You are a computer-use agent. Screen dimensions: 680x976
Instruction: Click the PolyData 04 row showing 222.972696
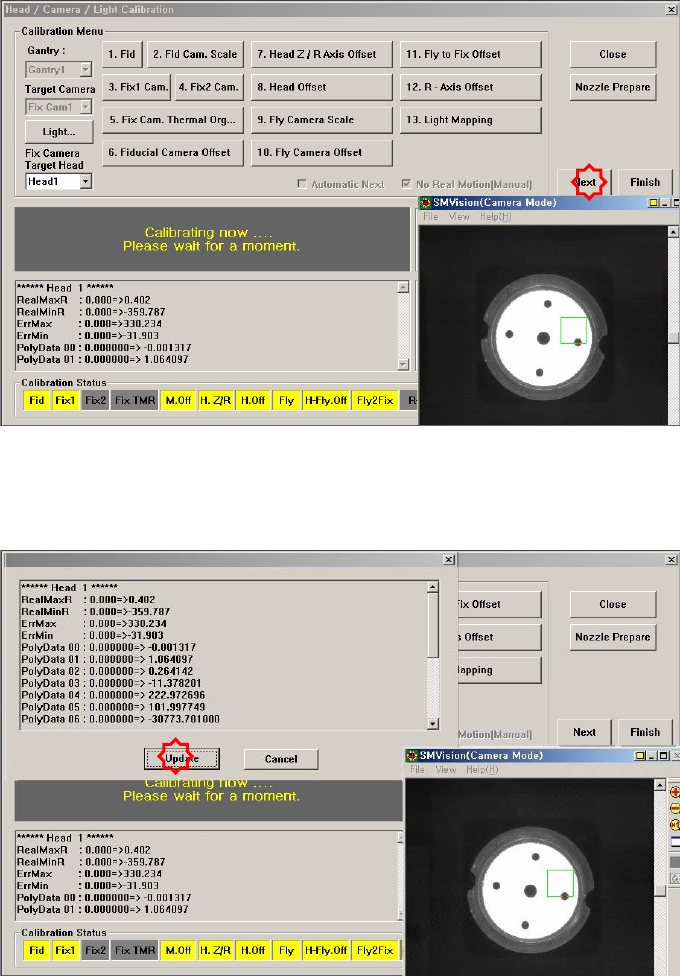(x=113, y=695)
